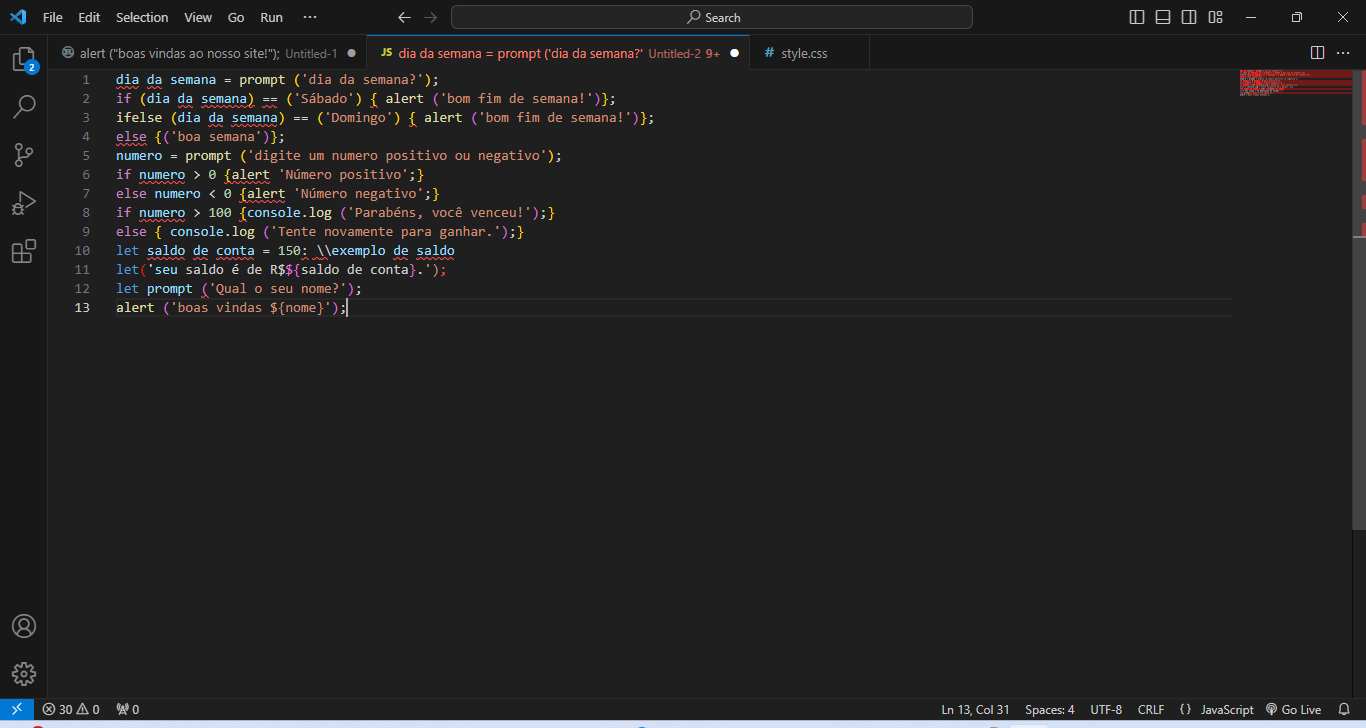Click the minimap code overview
The image size is (1366, 728).
1296,83
